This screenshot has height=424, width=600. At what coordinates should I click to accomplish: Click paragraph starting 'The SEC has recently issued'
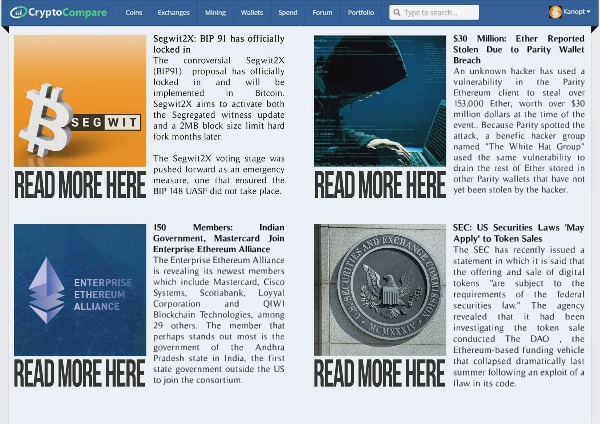[x=519, y=316]
